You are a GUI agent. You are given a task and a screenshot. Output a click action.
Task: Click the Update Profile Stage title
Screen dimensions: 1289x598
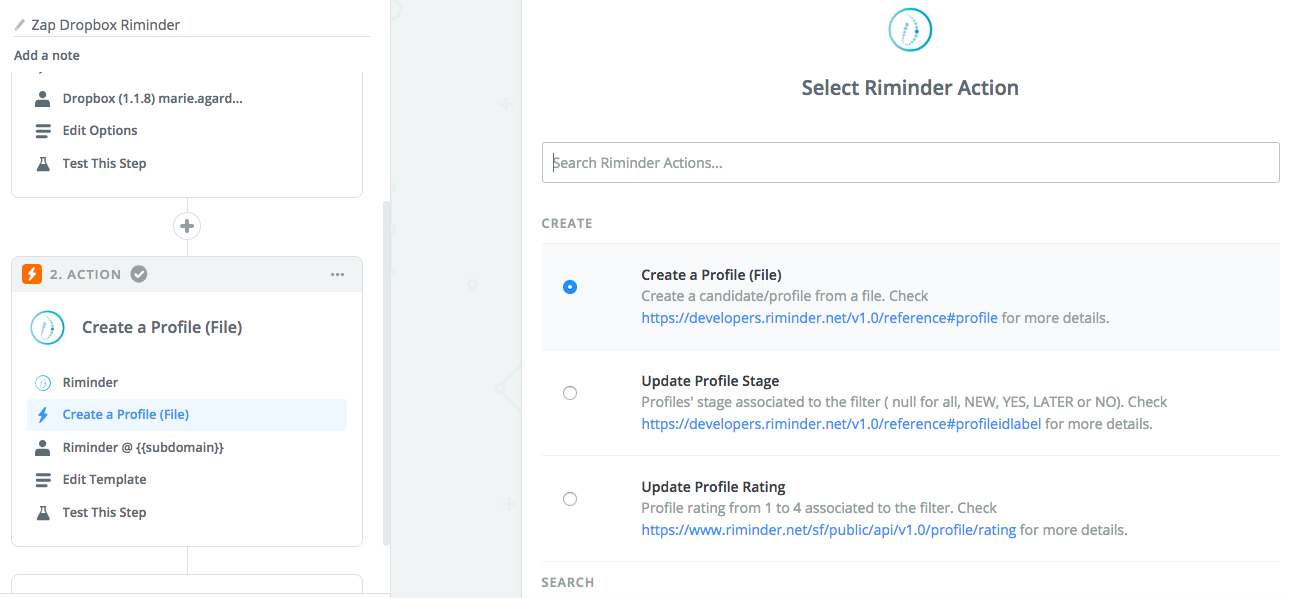coord(710,381)
